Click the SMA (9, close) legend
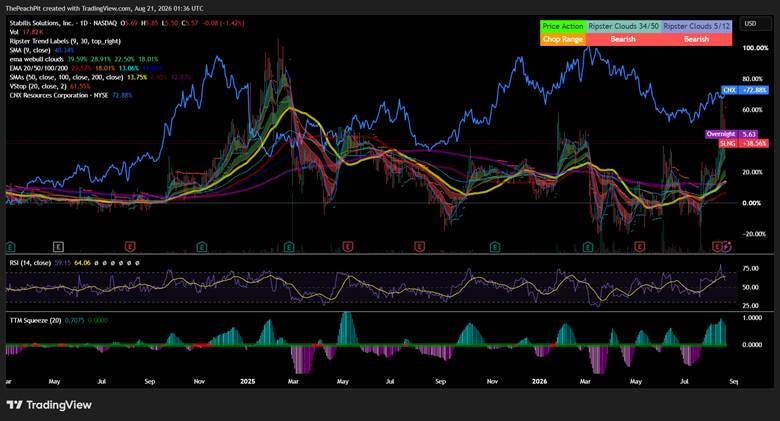The image size is (780, 421). (30, 50)
